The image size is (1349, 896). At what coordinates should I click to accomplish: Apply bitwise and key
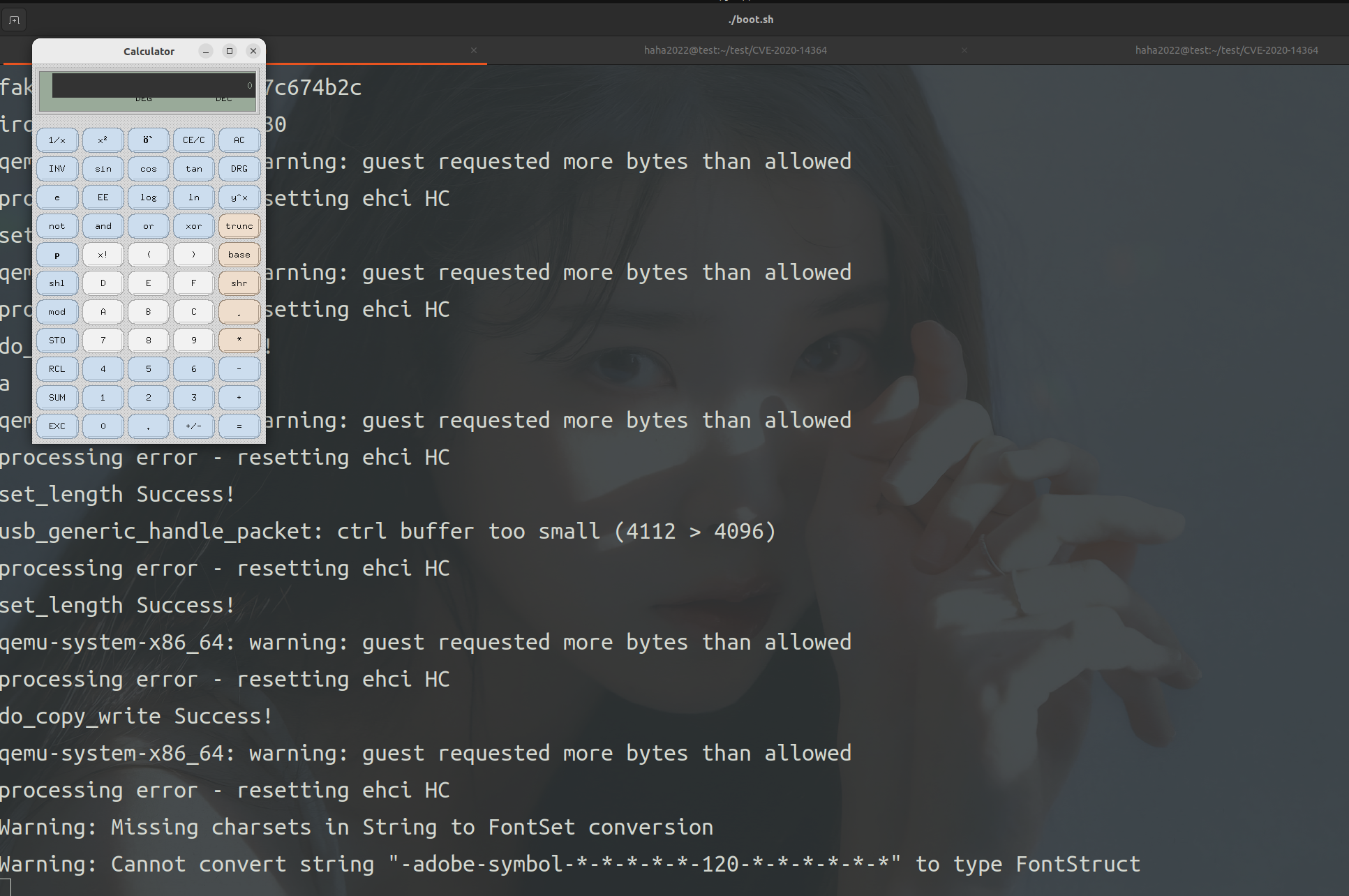click(x=103, y=226)
